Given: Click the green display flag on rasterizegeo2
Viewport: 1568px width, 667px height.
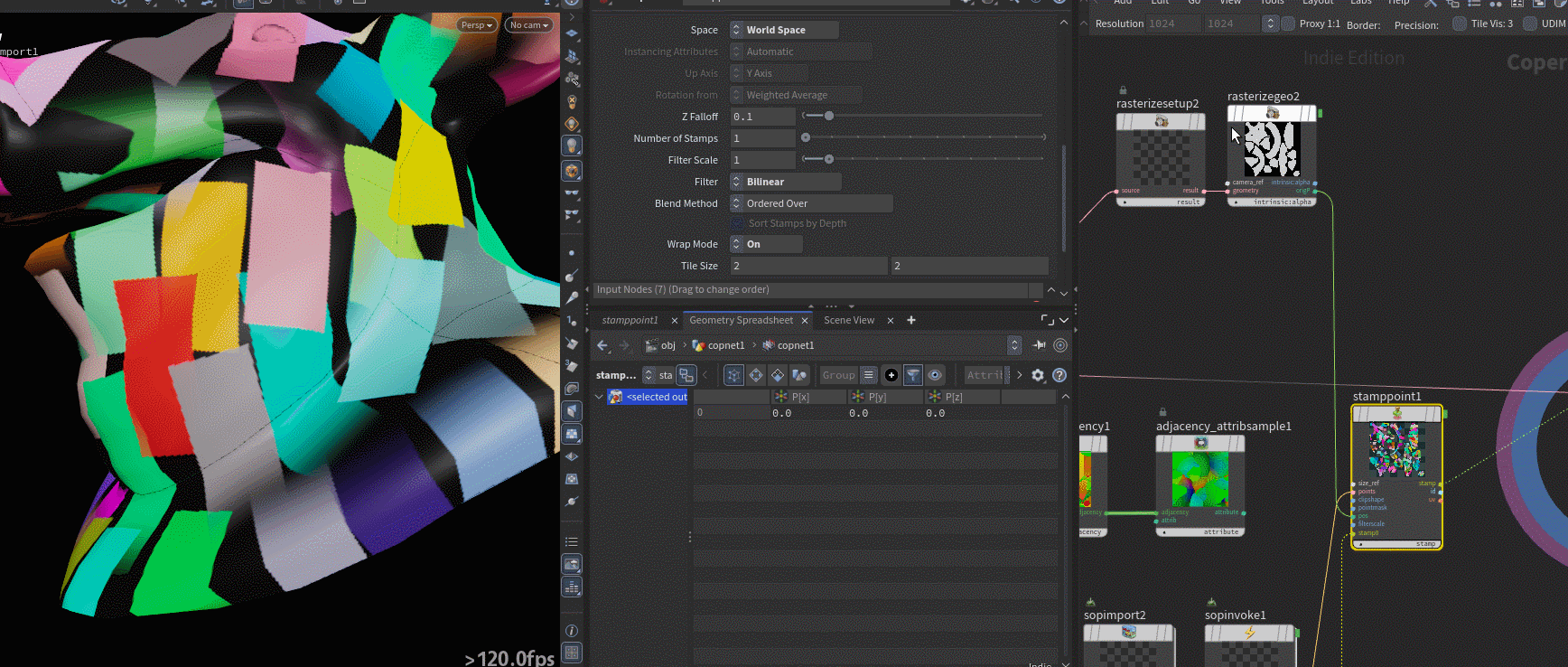Looking at the screenshot, I should click(1320, 113).
